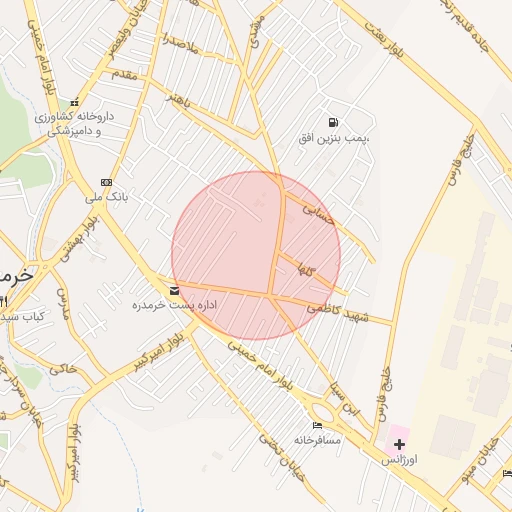Click the داروخانه کشاورزی و دامپزشکی label
Image resolution: width=512 pixels, height=512 pixels.
74,124
